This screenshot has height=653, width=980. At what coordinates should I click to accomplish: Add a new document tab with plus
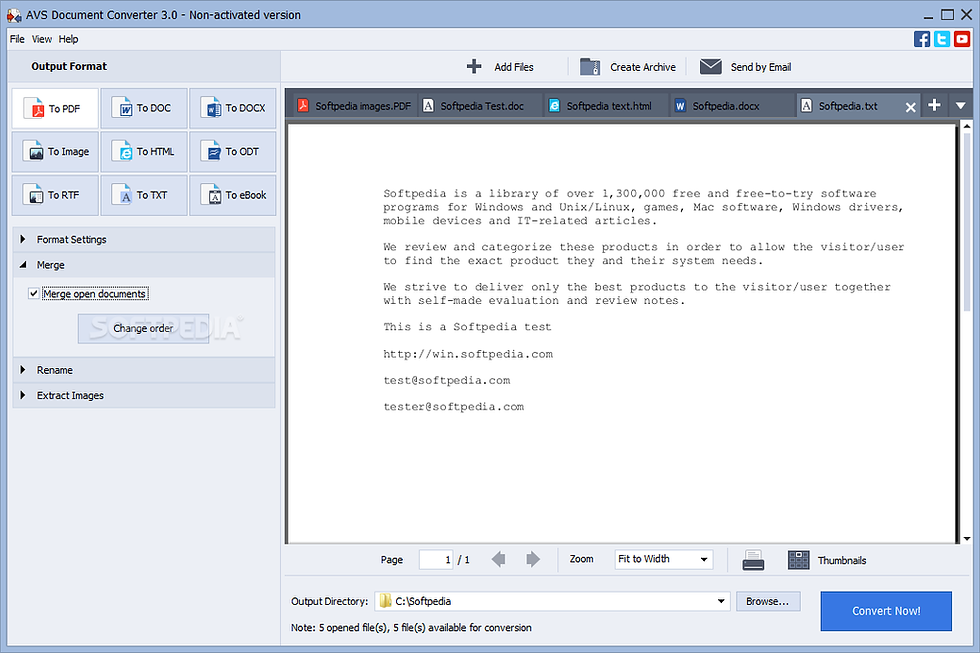(x=934, y=105)
